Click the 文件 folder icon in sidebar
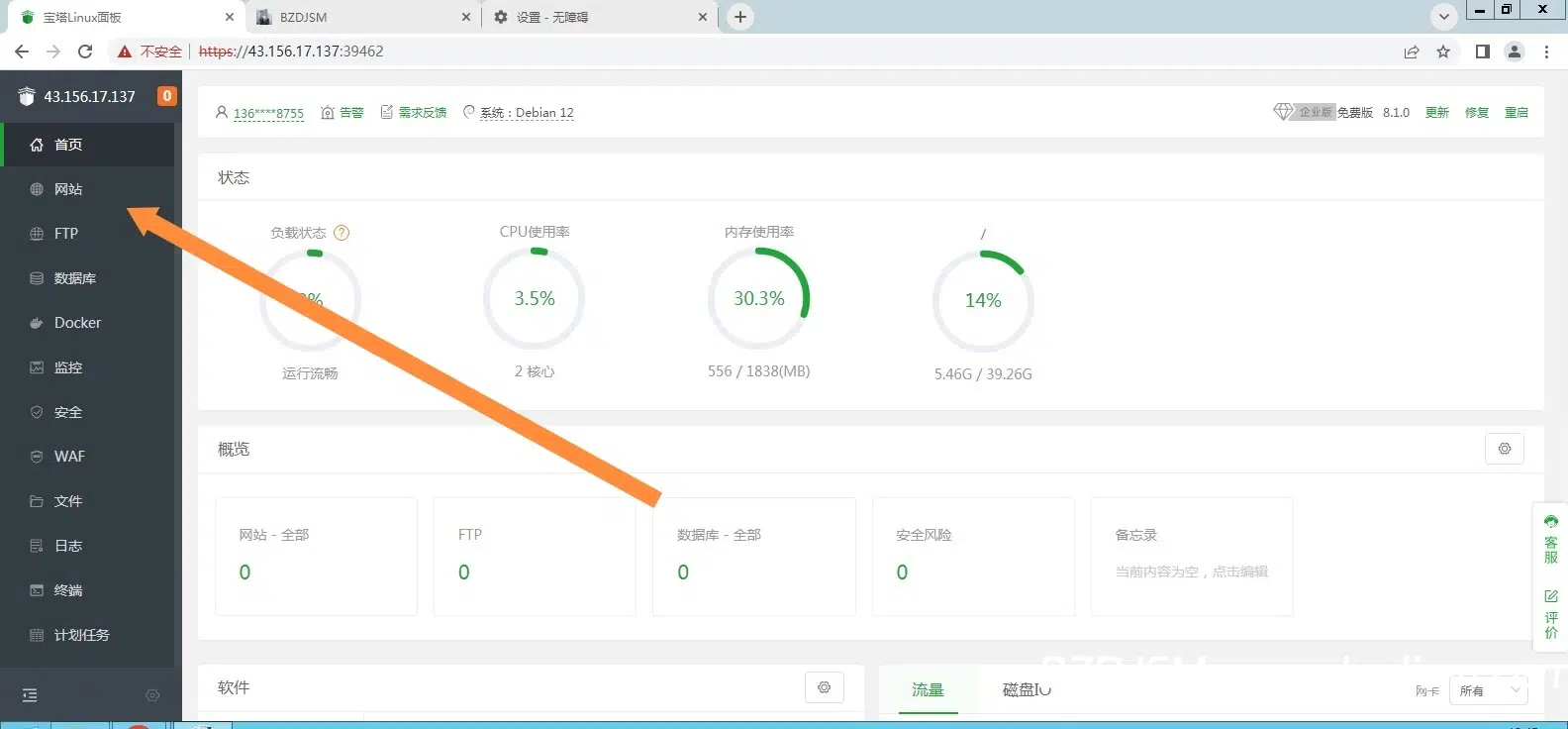The width and height of the screenshot is (1568, 729). tap(37, 501)
